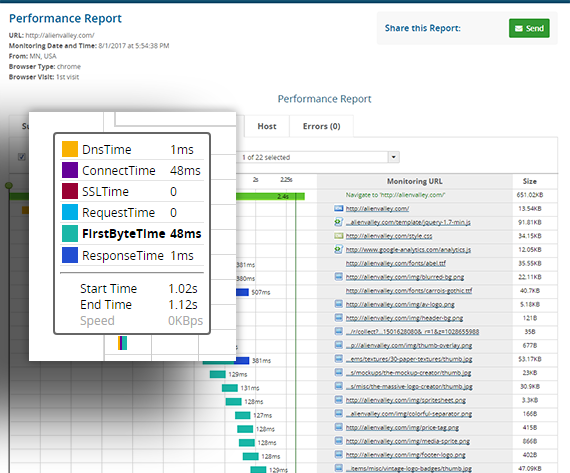The image size is (570, 473).
Task: Click the 91.81KB size value
Action: coord(530,222)
